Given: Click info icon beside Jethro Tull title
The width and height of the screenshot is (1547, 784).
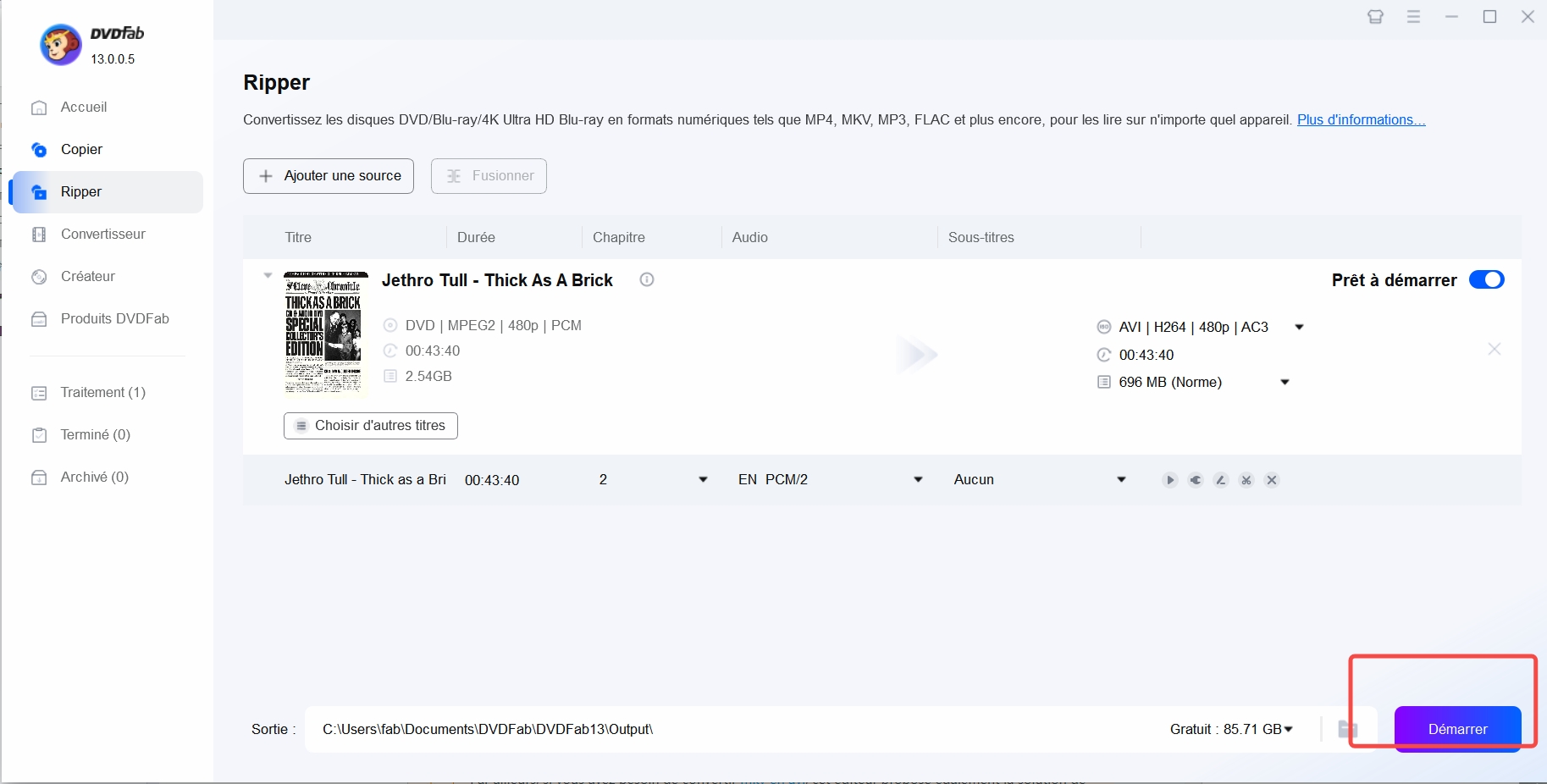Looking at the screenshot, I should point(647,279).
